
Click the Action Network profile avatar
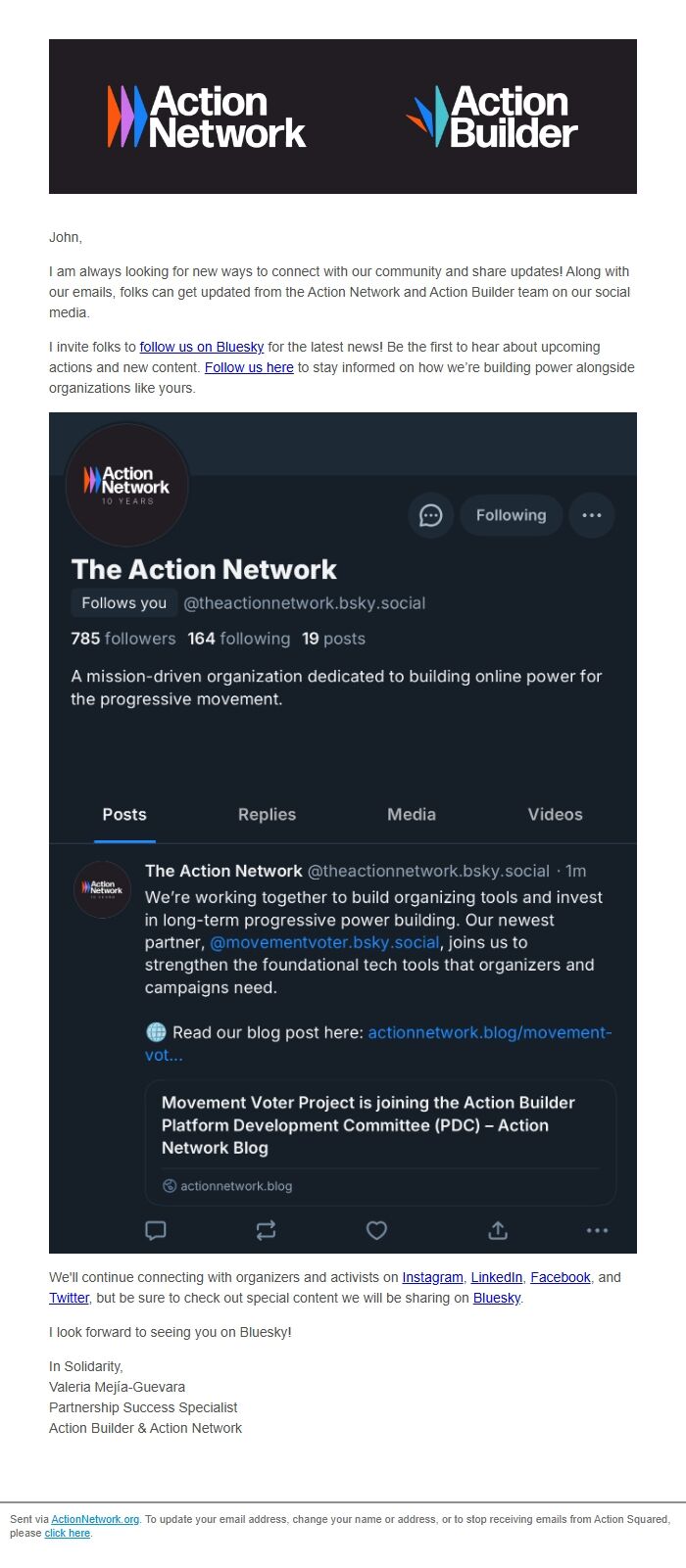[127, 485]
